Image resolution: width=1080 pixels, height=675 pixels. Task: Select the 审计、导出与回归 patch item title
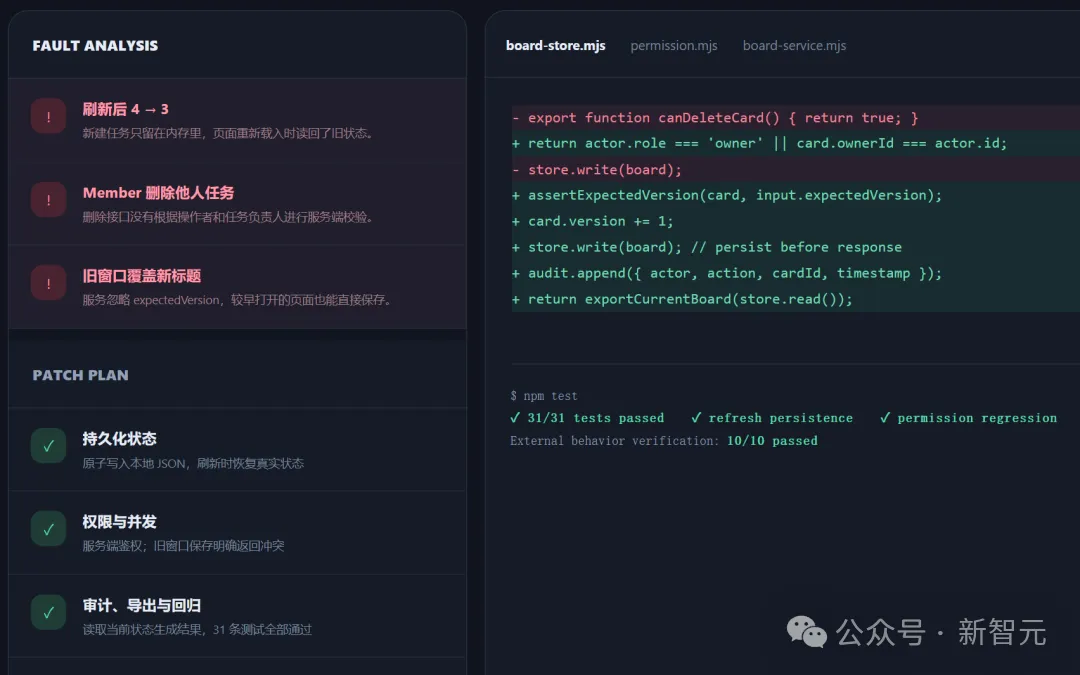click(x=142, y=605)
